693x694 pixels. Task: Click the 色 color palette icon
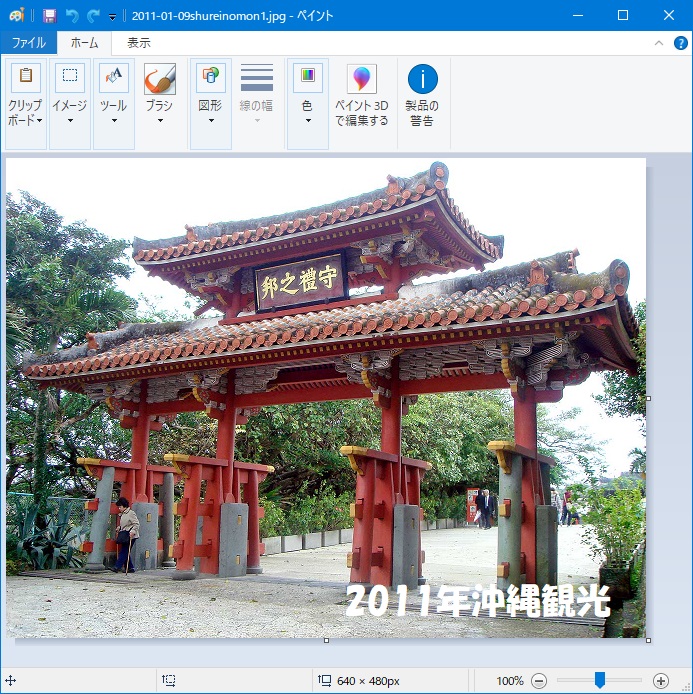(x=308, y=77)
